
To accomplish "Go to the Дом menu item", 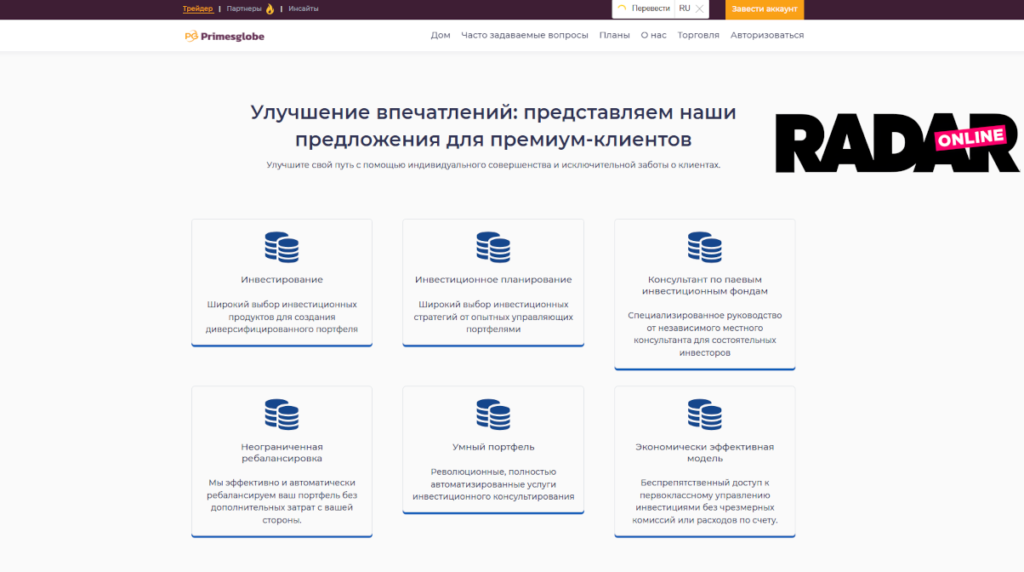I will tap(440, 36).
